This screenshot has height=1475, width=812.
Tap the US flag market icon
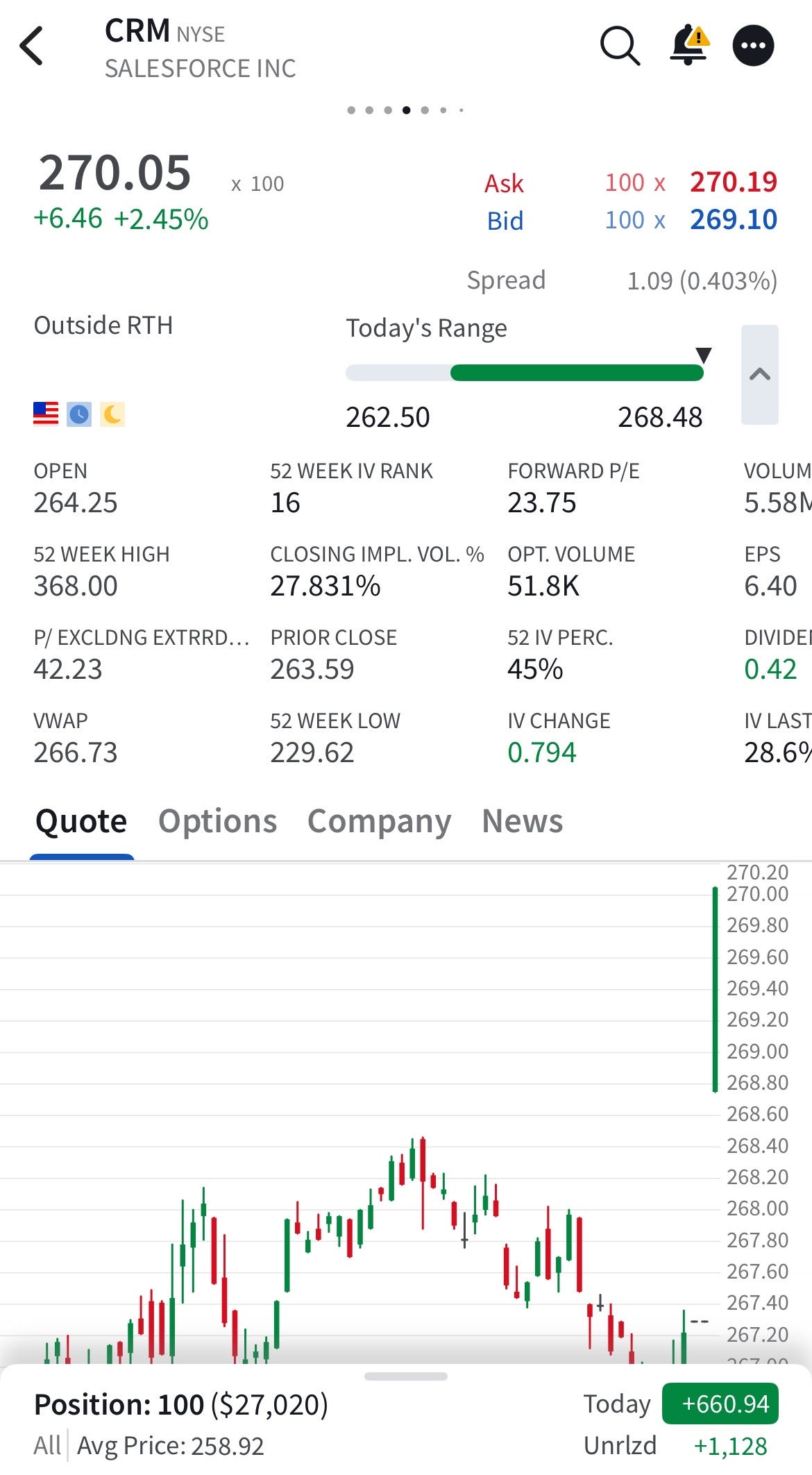coord(46,414)
